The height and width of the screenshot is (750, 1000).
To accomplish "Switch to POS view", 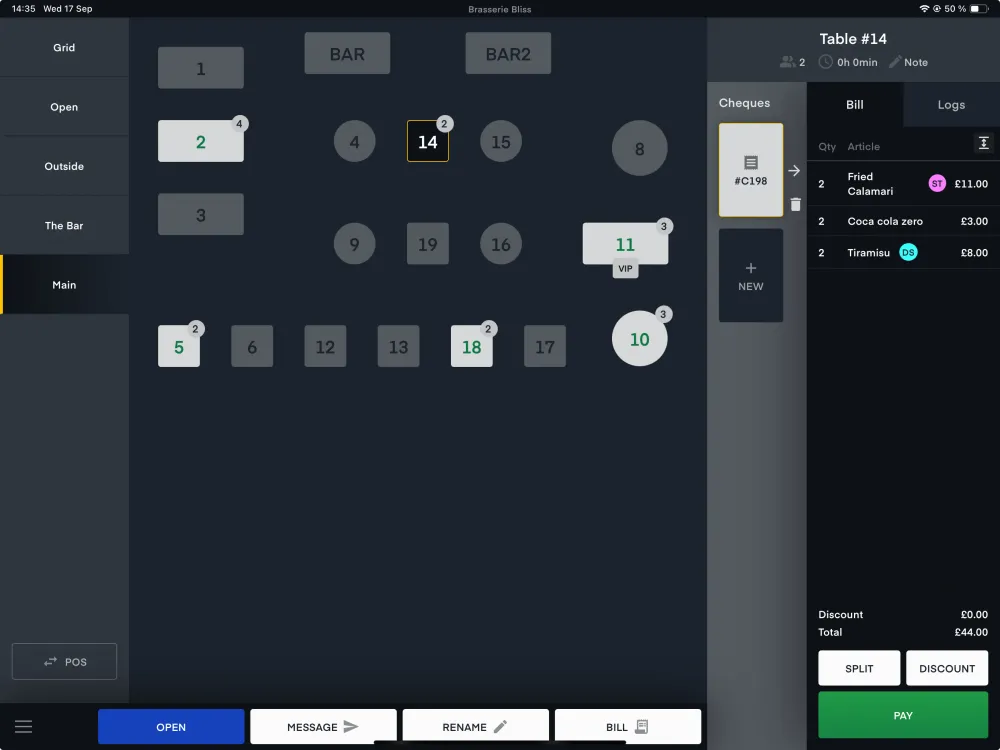I will [64, 662].
